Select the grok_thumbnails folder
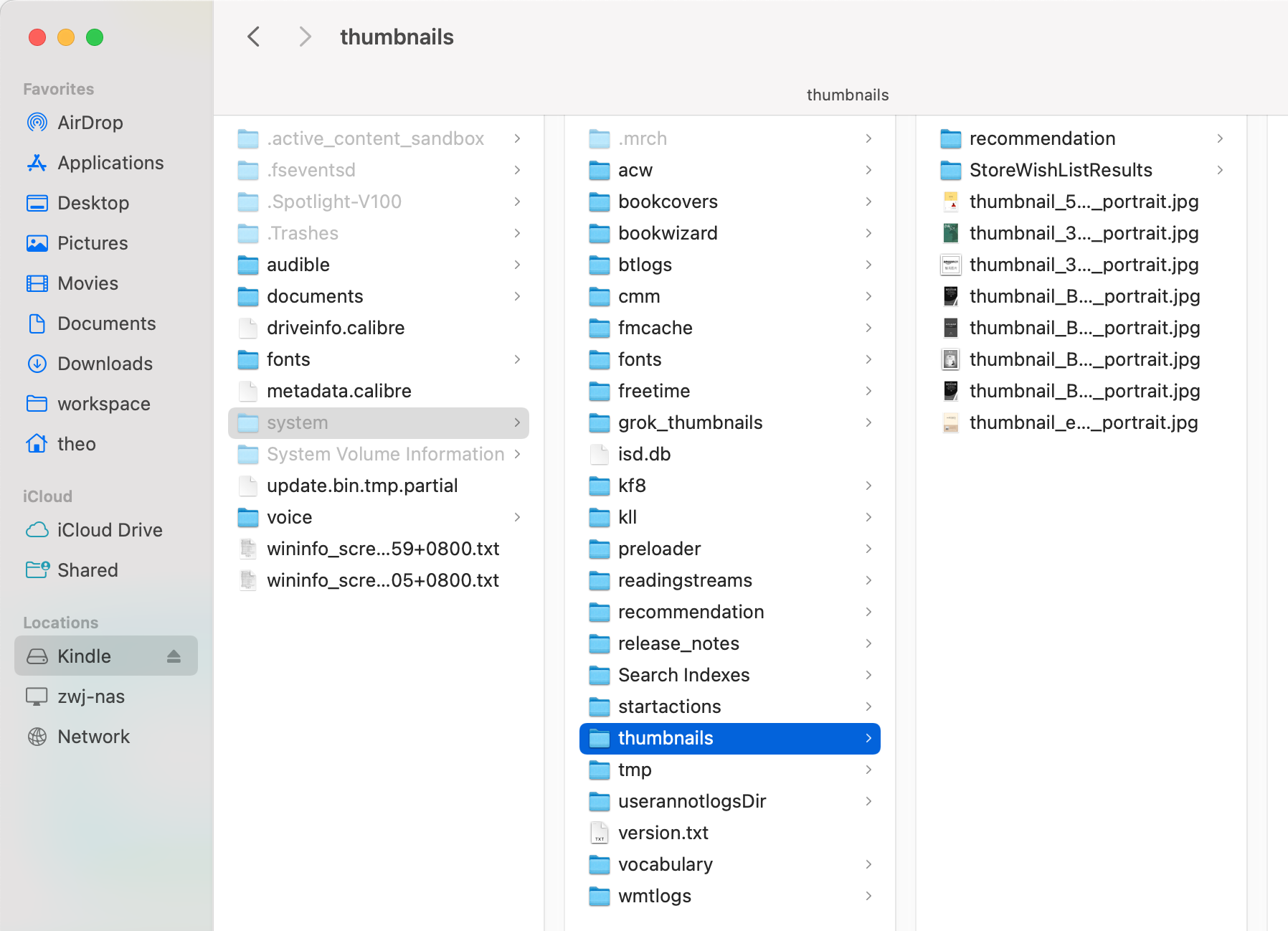 [x=689, y=422]
